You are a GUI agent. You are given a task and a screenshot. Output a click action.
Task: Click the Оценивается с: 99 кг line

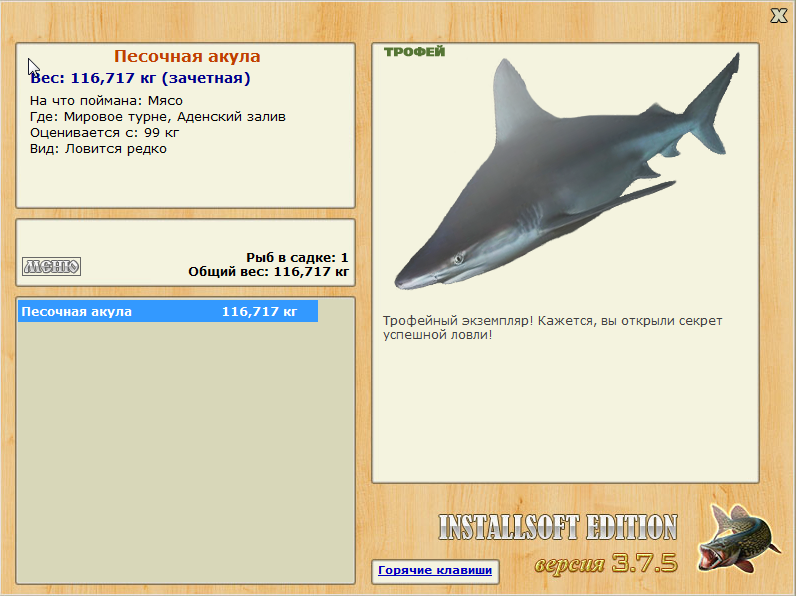pyautogui.click(x=105, y=133)
